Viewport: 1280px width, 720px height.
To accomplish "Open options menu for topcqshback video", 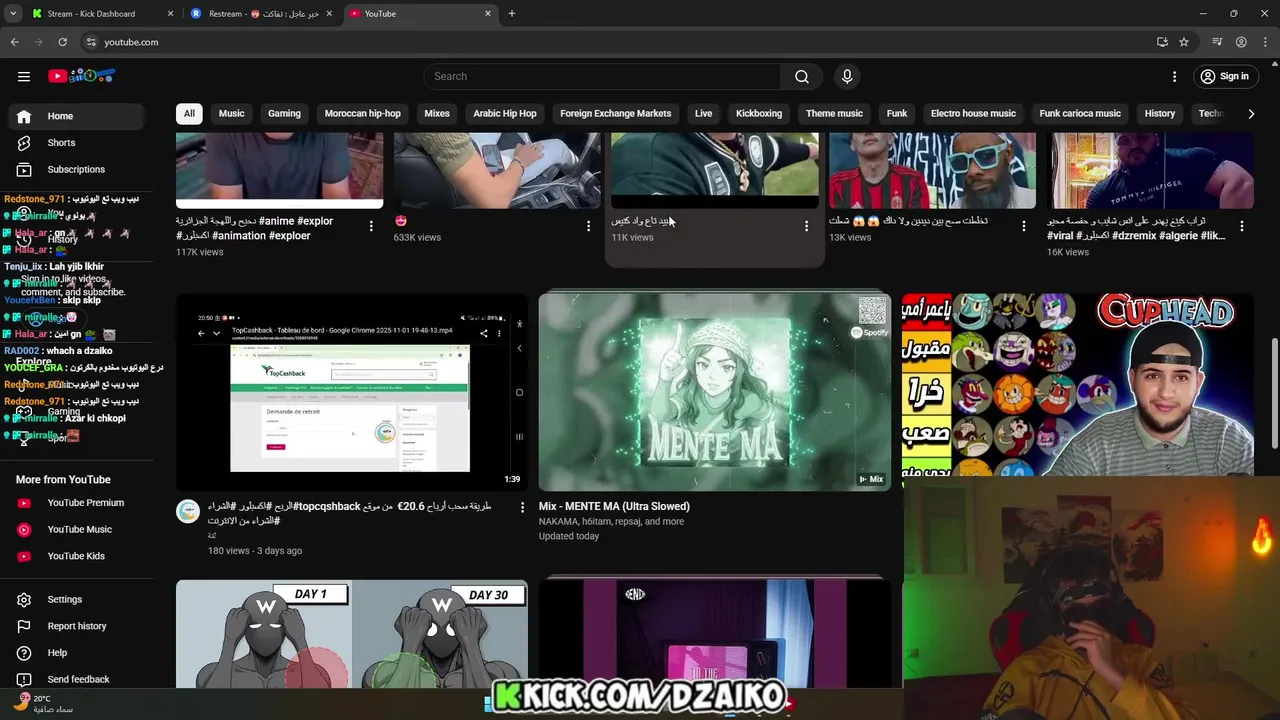I will [x=521, y=507].
